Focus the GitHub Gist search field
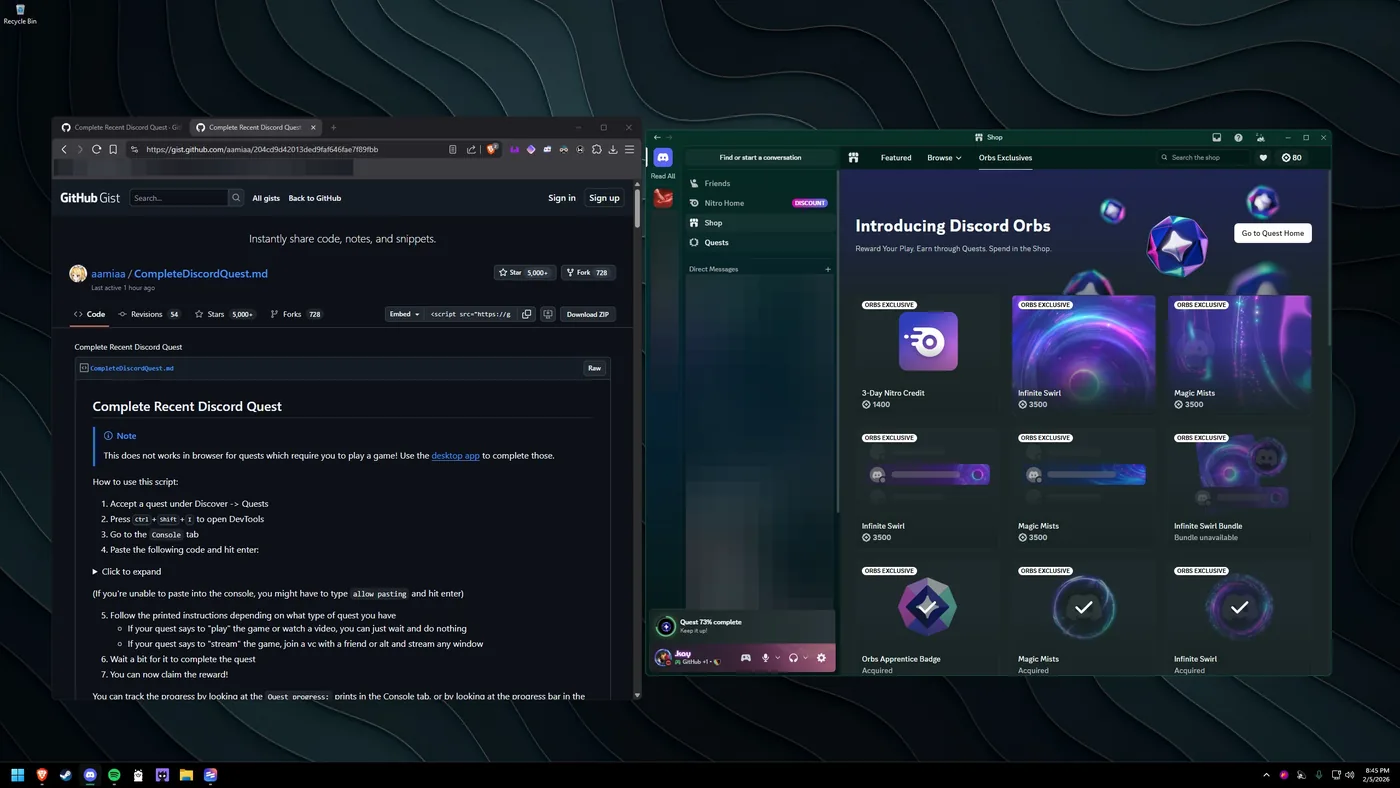 tap(179, 198)
